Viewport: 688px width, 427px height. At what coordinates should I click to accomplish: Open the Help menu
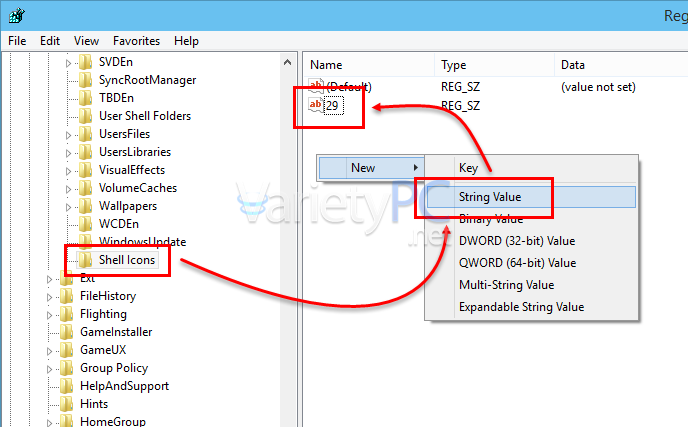(x=186, y=41)
